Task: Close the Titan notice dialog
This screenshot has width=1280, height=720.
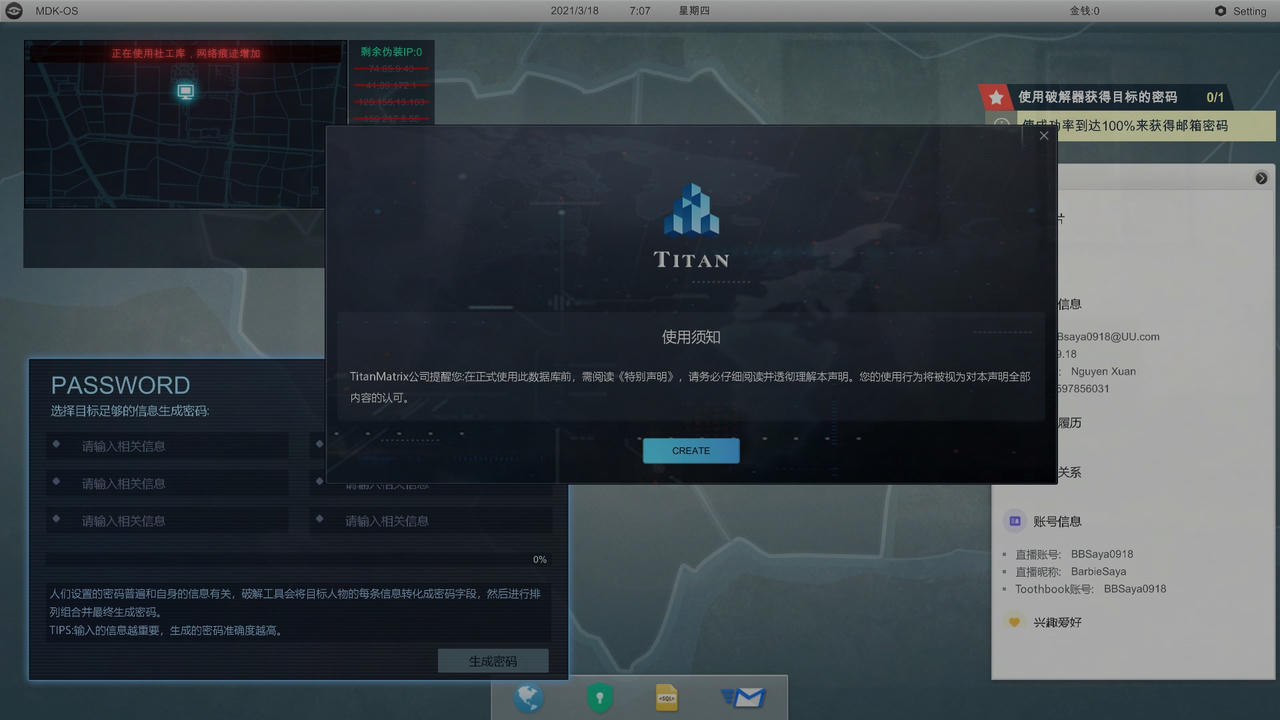Action: coord(1044,136)
